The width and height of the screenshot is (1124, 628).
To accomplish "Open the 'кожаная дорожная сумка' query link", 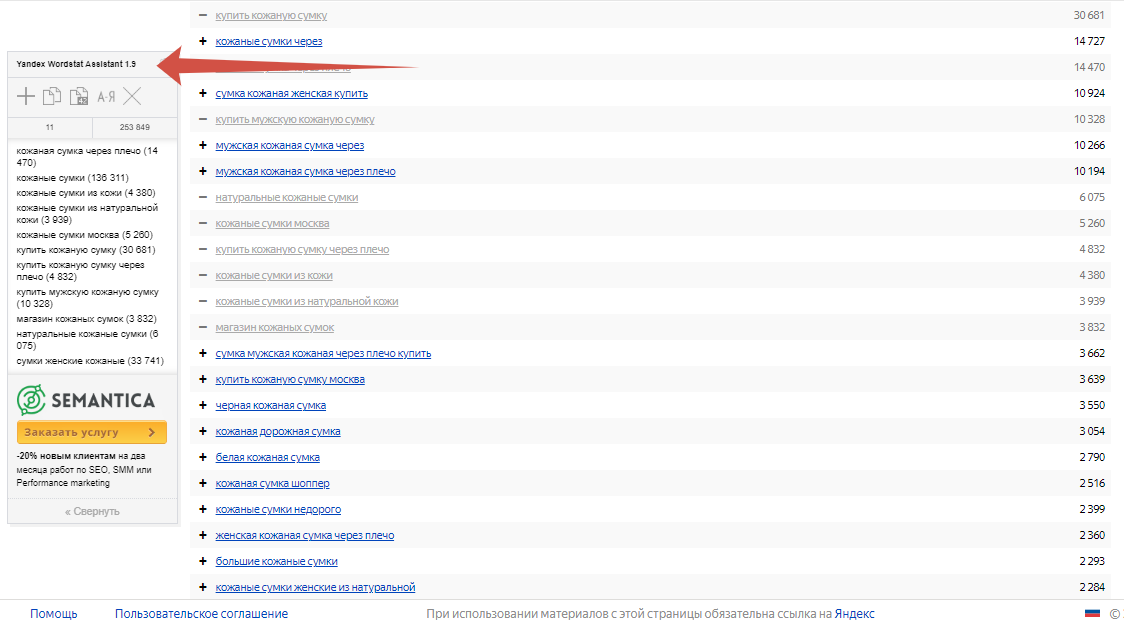I will point(278,432).
